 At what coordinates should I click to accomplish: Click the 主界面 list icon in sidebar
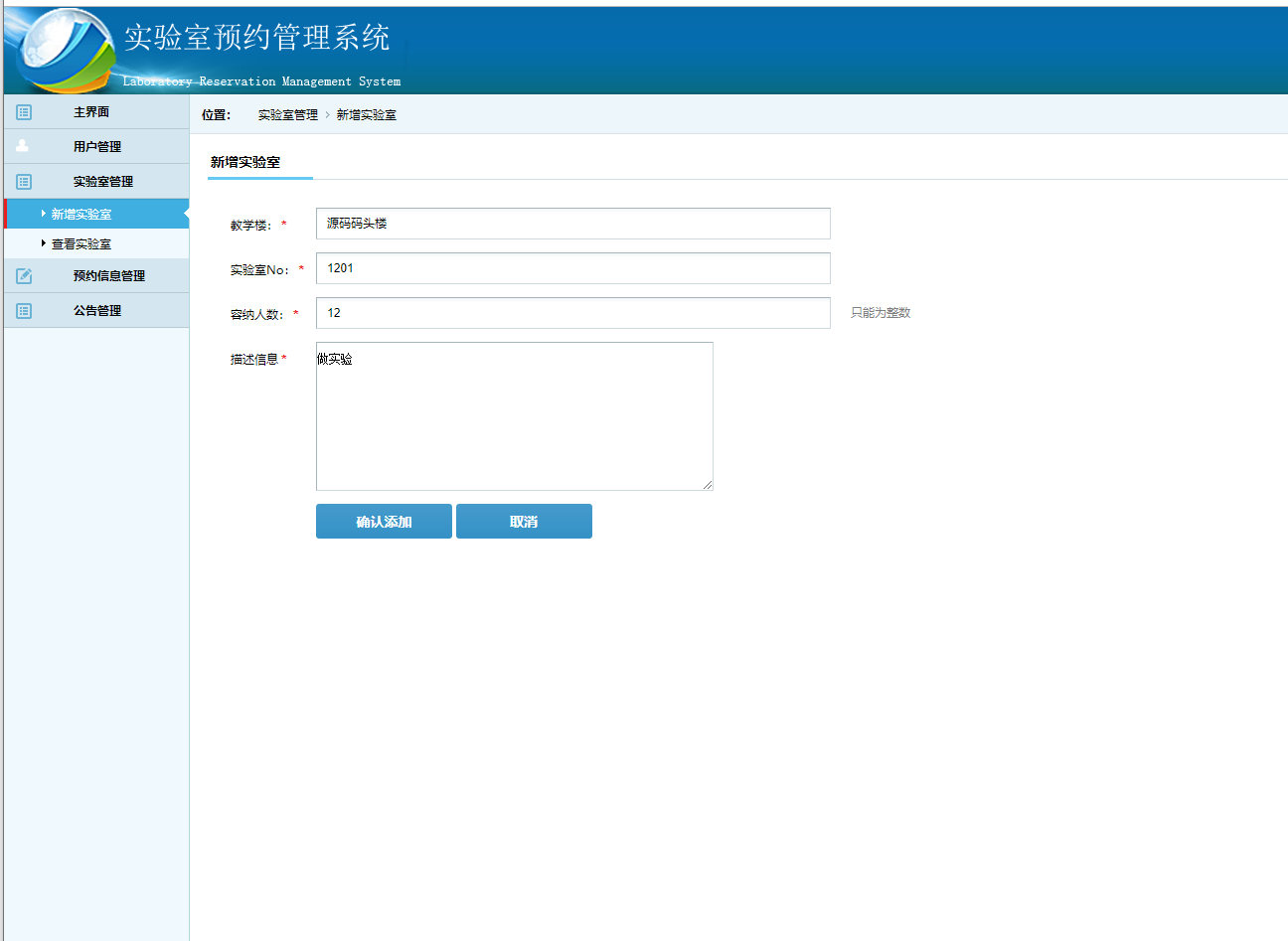pos(23,112)
